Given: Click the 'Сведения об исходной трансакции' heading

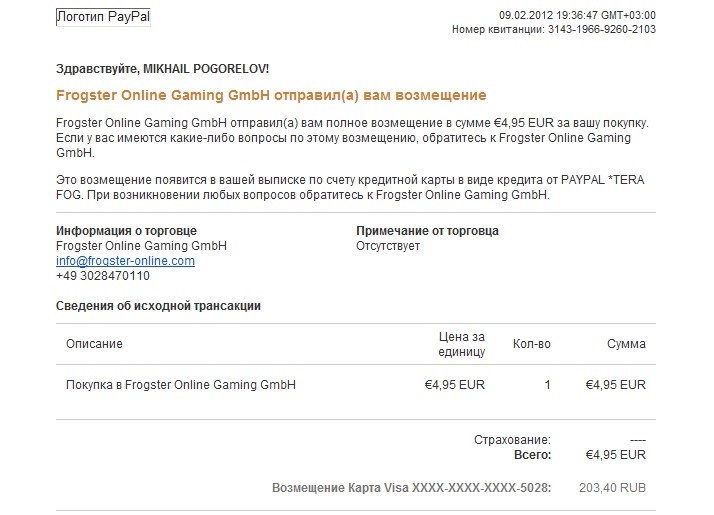Looking at the screenshot, I should (158, 306).
